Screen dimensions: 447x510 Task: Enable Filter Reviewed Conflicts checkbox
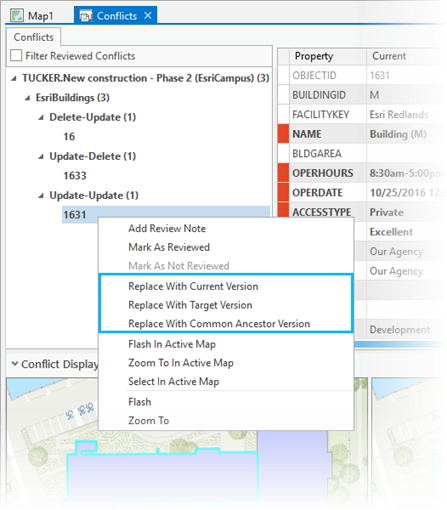[16, 55]
